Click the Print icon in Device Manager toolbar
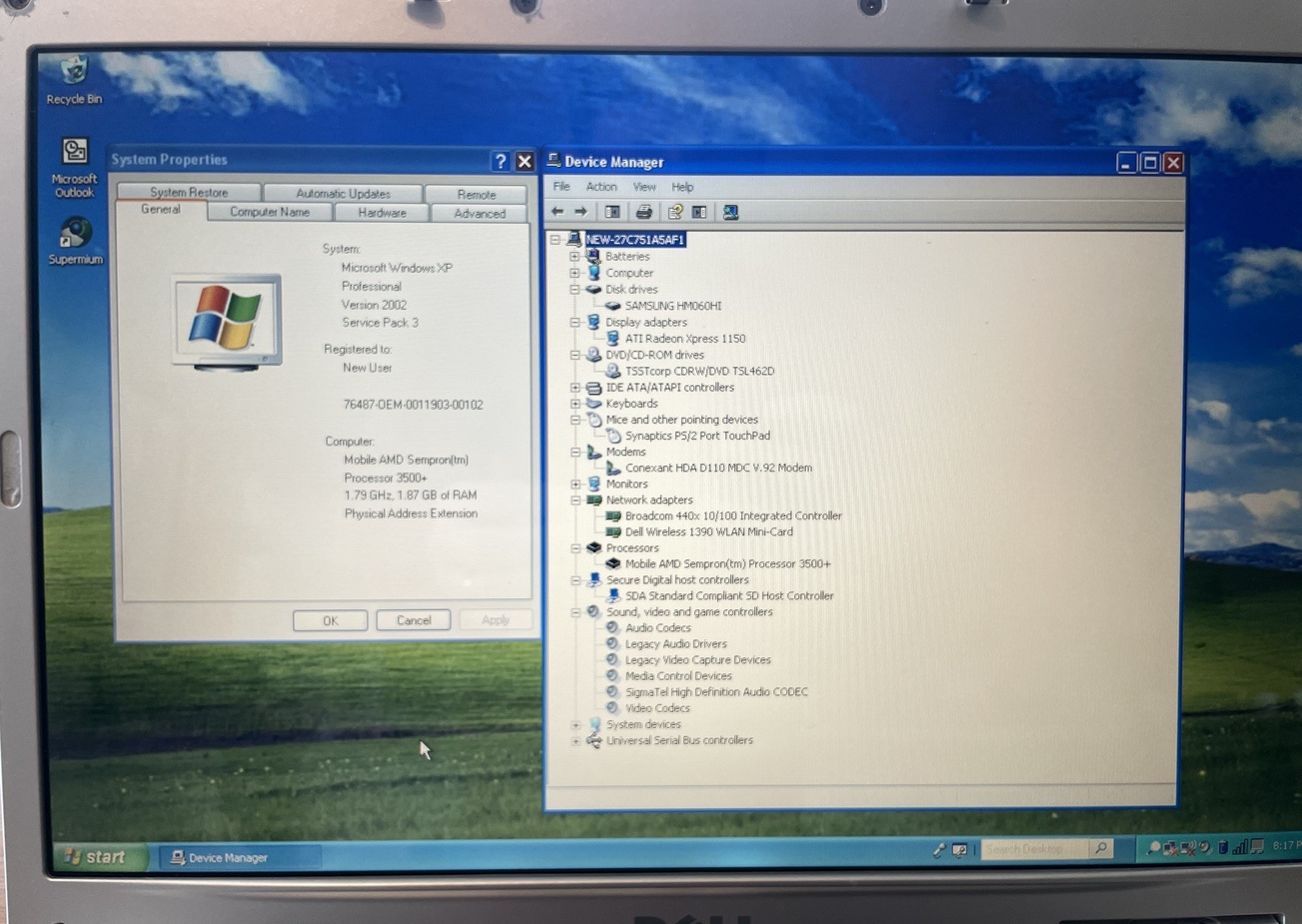 tap(644, 212)
